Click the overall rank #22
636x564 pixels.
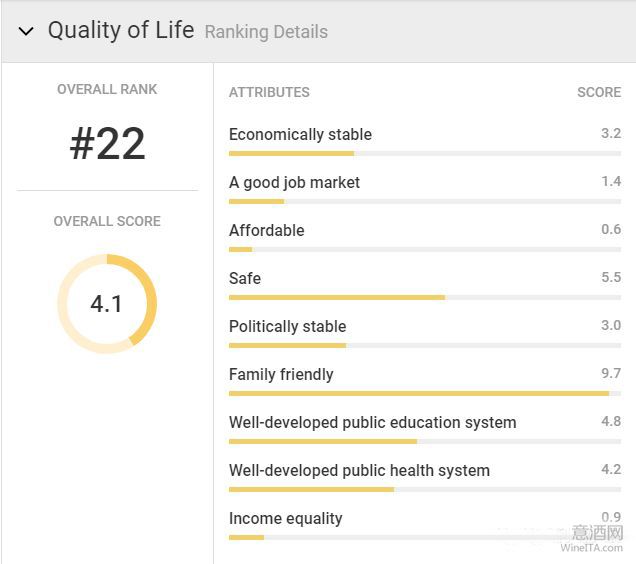(x=107, y=144)
